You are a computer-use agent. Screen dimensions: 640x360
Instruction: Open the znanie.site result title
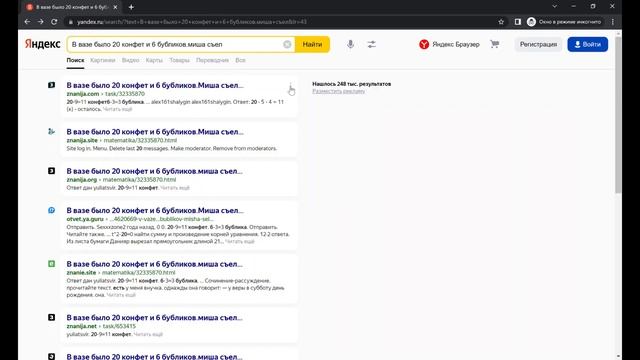(154, 264)
